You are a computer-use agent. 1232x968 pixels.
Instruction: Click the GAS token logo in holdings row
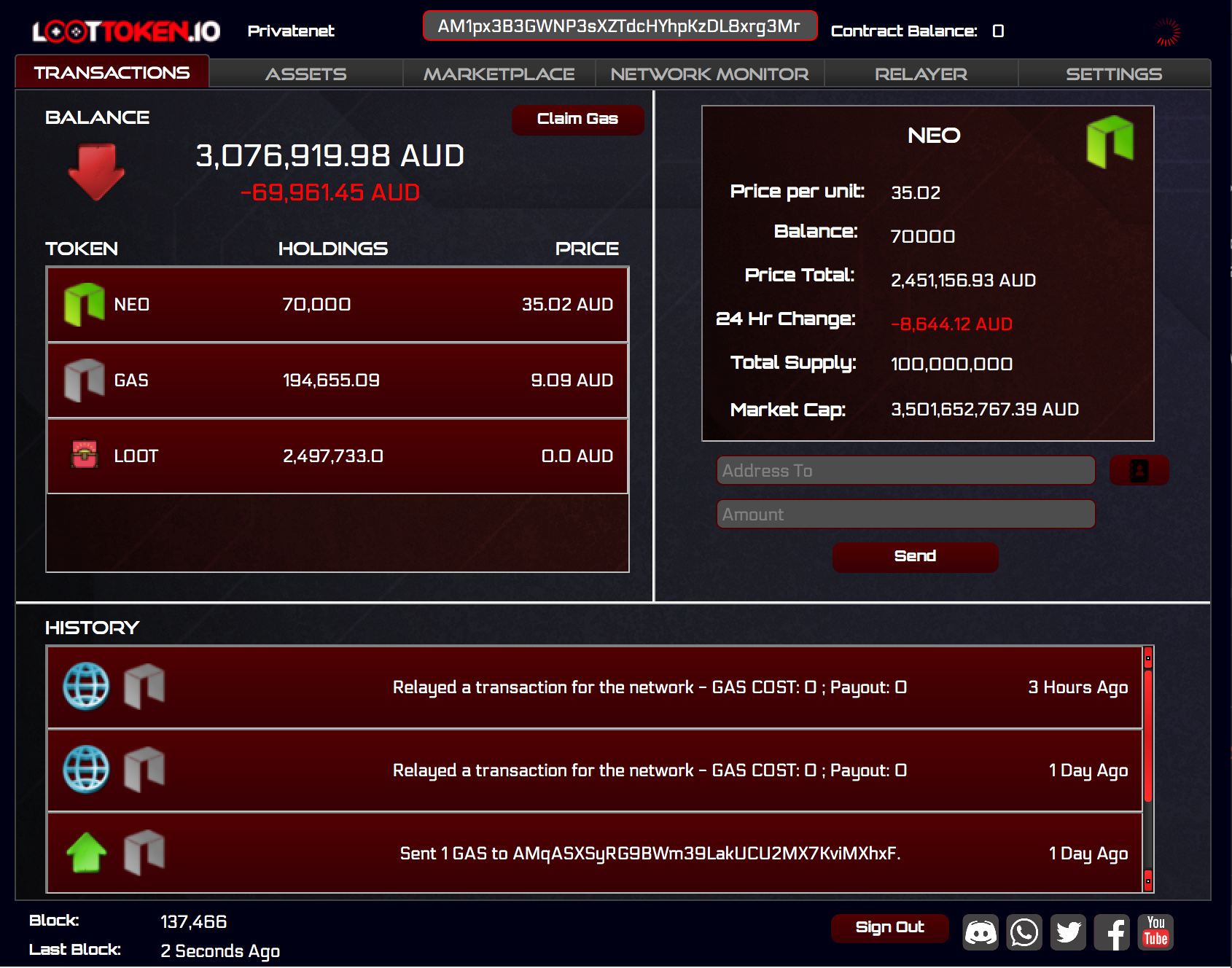[x=85, y=380]
